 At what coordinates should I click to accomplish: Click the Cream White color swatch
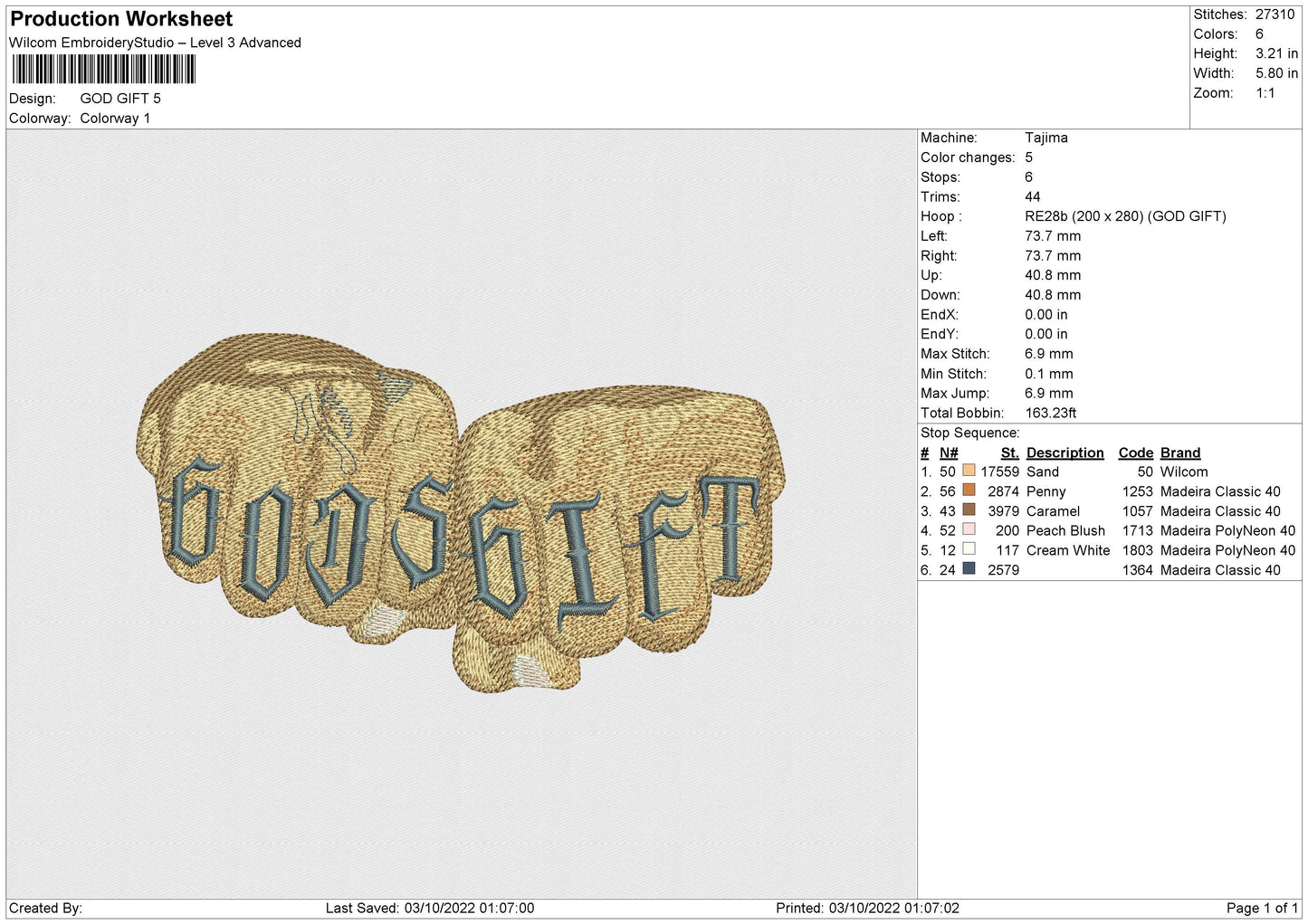pyautogui.click(x=969, y=549)
